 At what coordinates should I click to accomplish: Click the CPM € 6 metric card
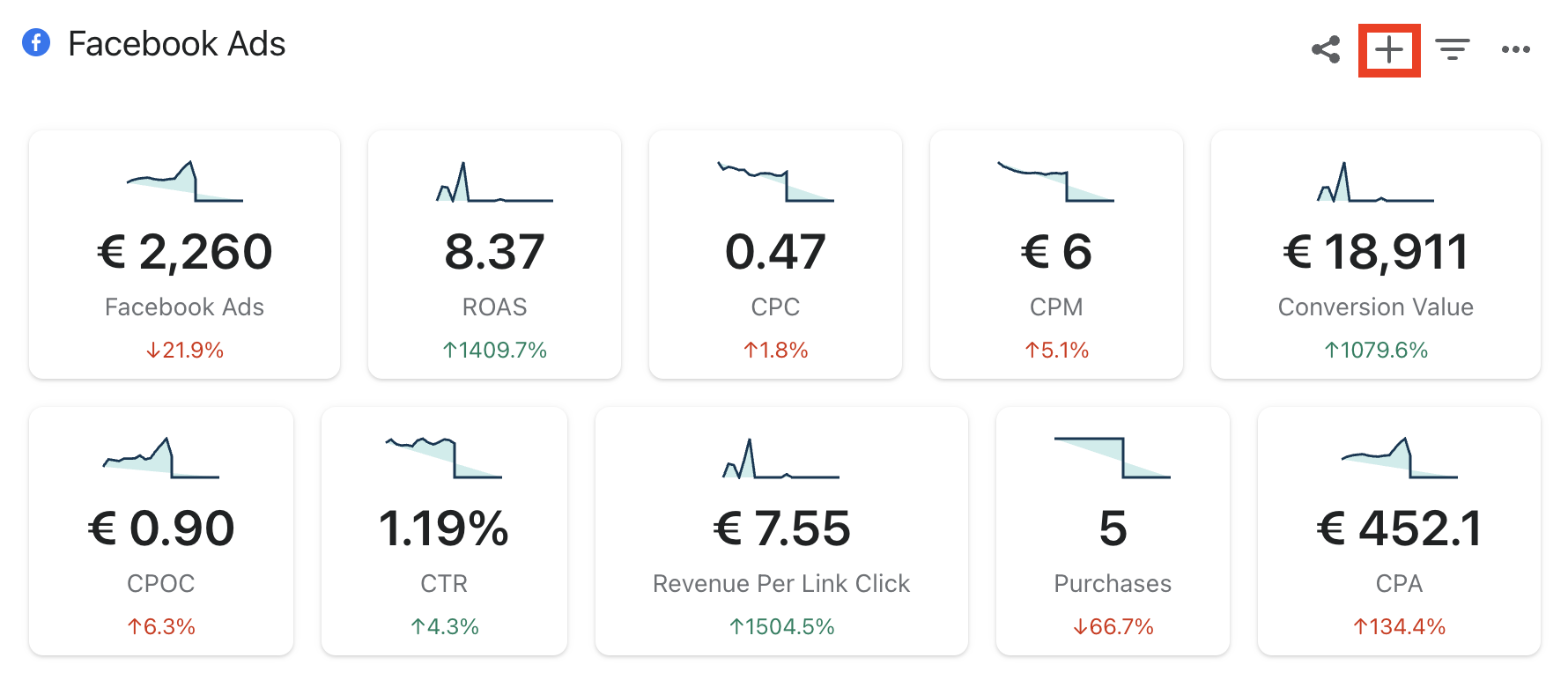point(1056,255)
